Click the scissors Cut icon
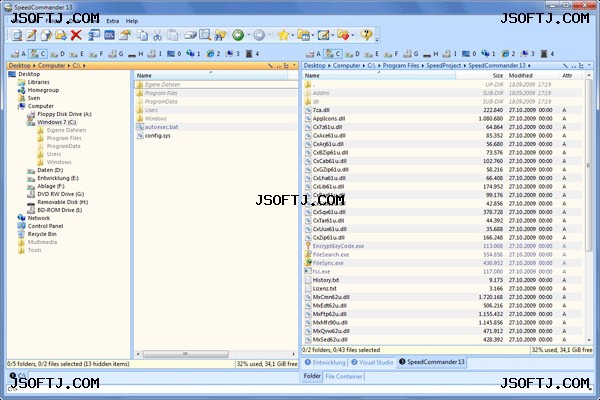The width and height of the screenshot is (600, 400). pyautogui.click(x=157, y=35)
